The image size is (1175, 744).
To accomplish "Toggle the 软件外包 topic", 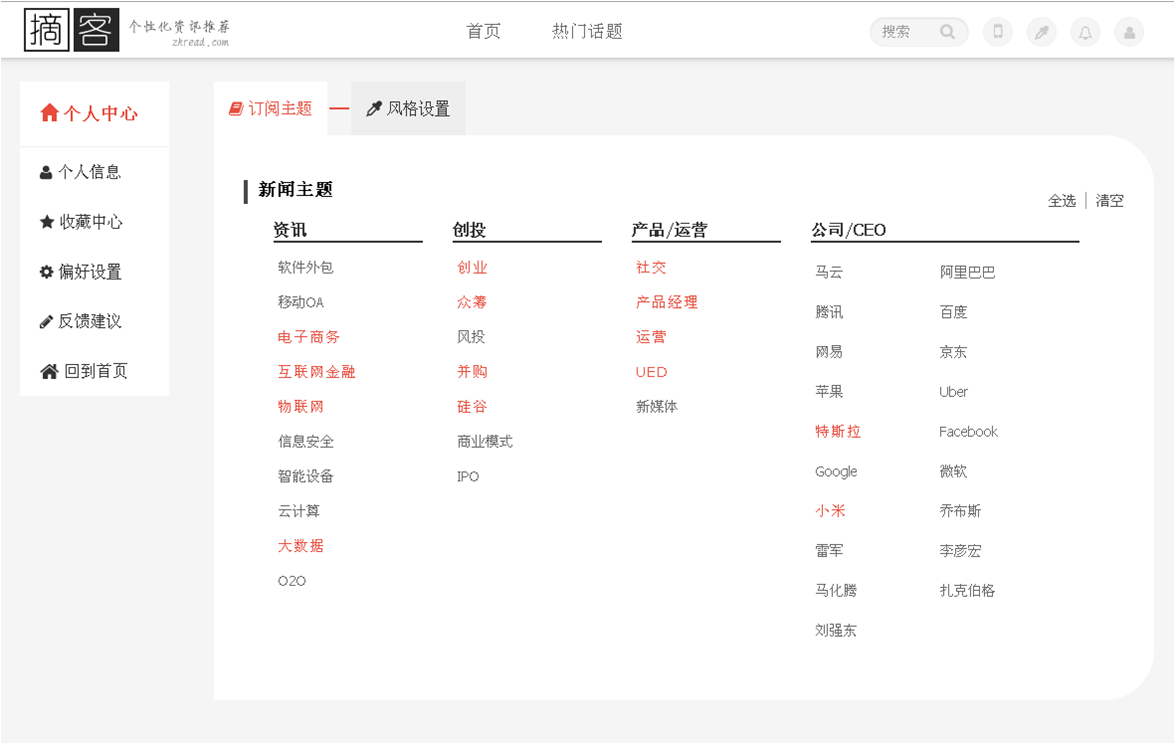I will click(306, 267).
